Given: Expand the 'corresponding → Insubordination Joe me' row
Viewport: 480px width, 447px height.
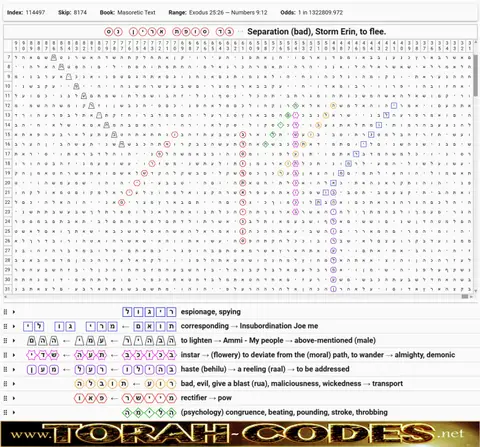Looking at the screenshot, I should pyautogui.click(x=14, y=326).
